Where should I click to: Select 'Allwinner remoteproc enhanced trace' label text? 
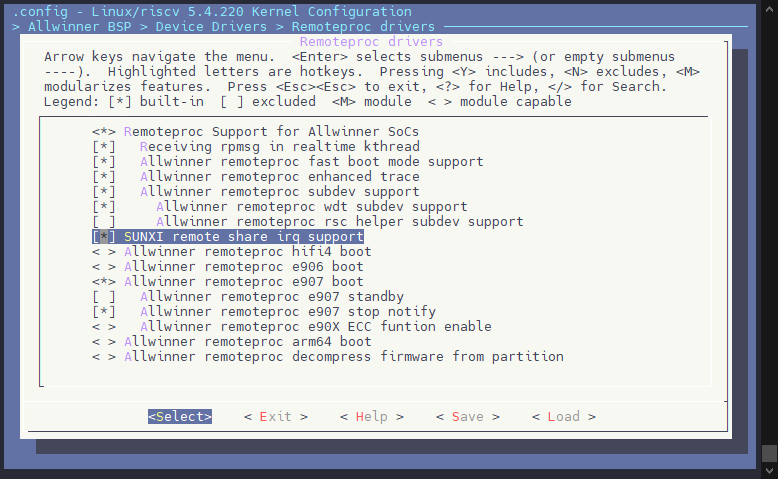coord(280,177)
